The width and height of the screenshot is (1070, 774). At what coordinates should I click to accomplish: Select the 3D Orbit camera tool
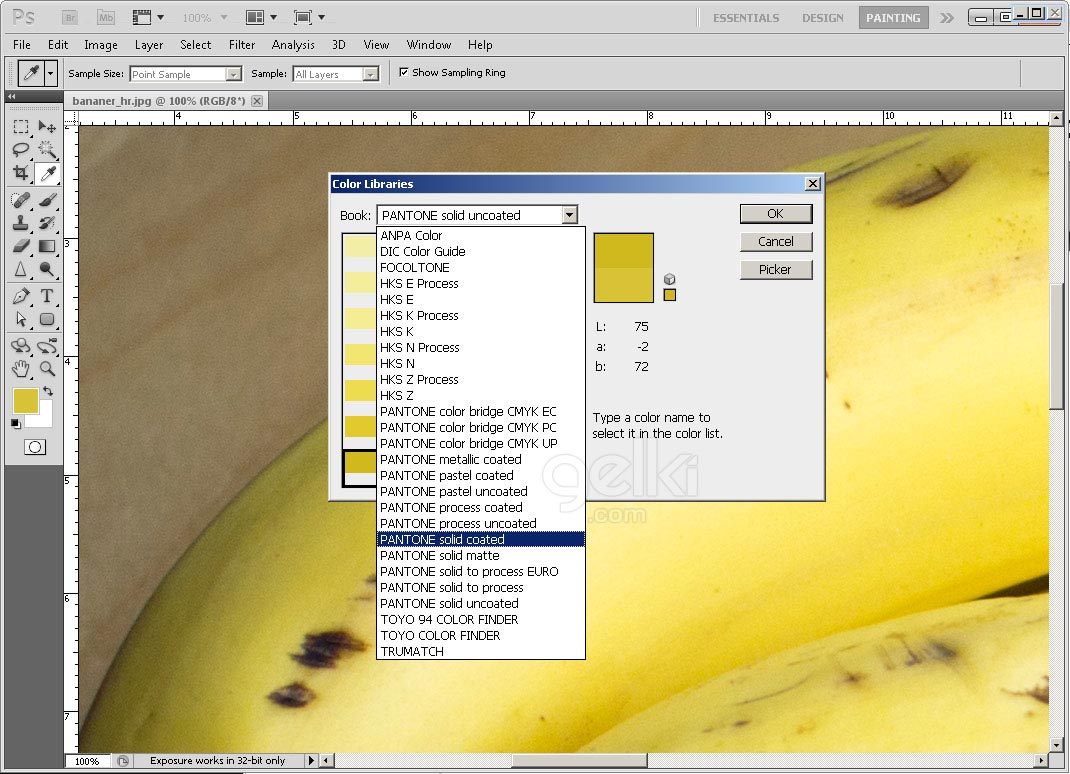tap(47, 346)
